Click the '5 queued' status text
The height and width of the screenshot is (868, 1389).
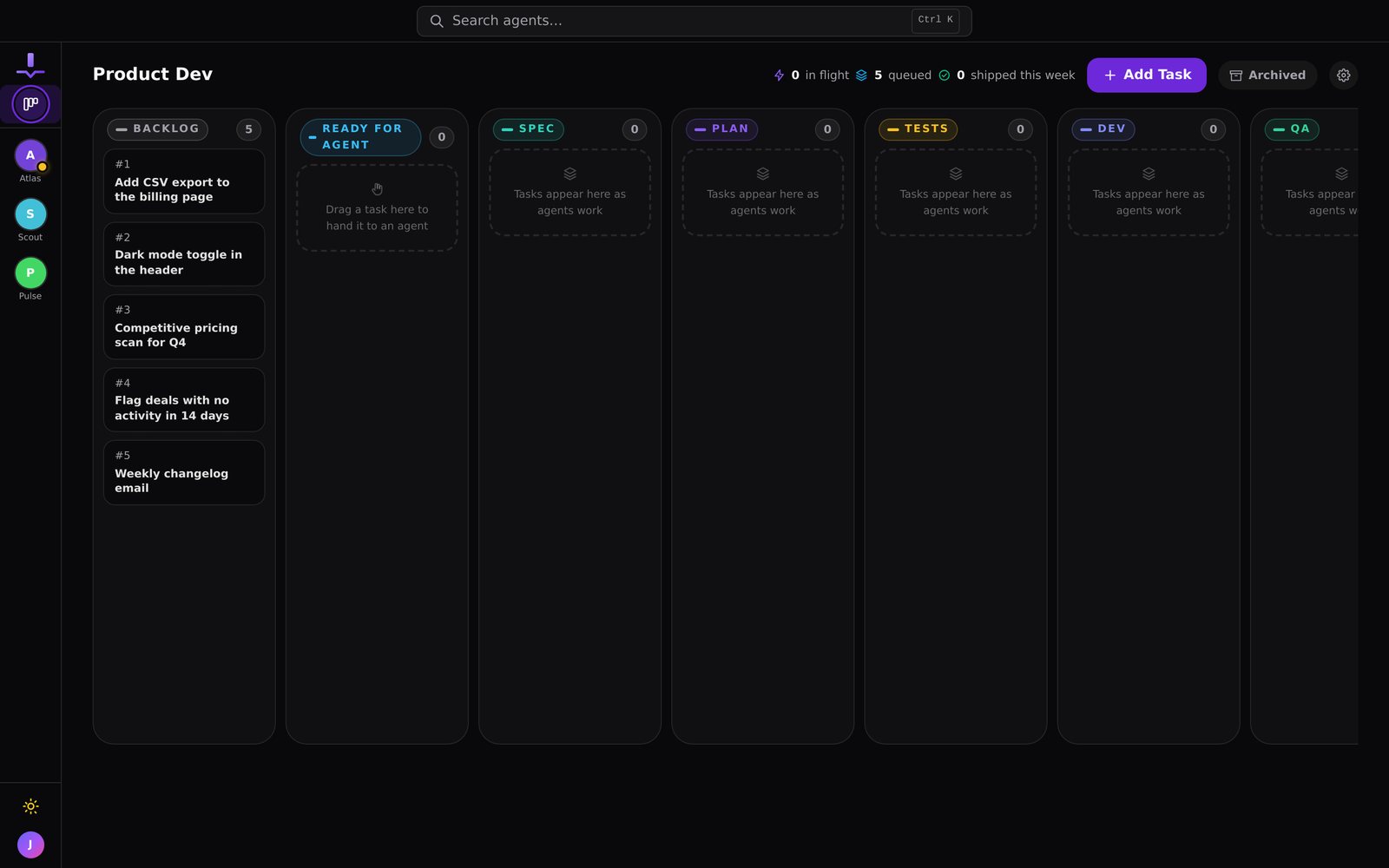tap(903, 76)
